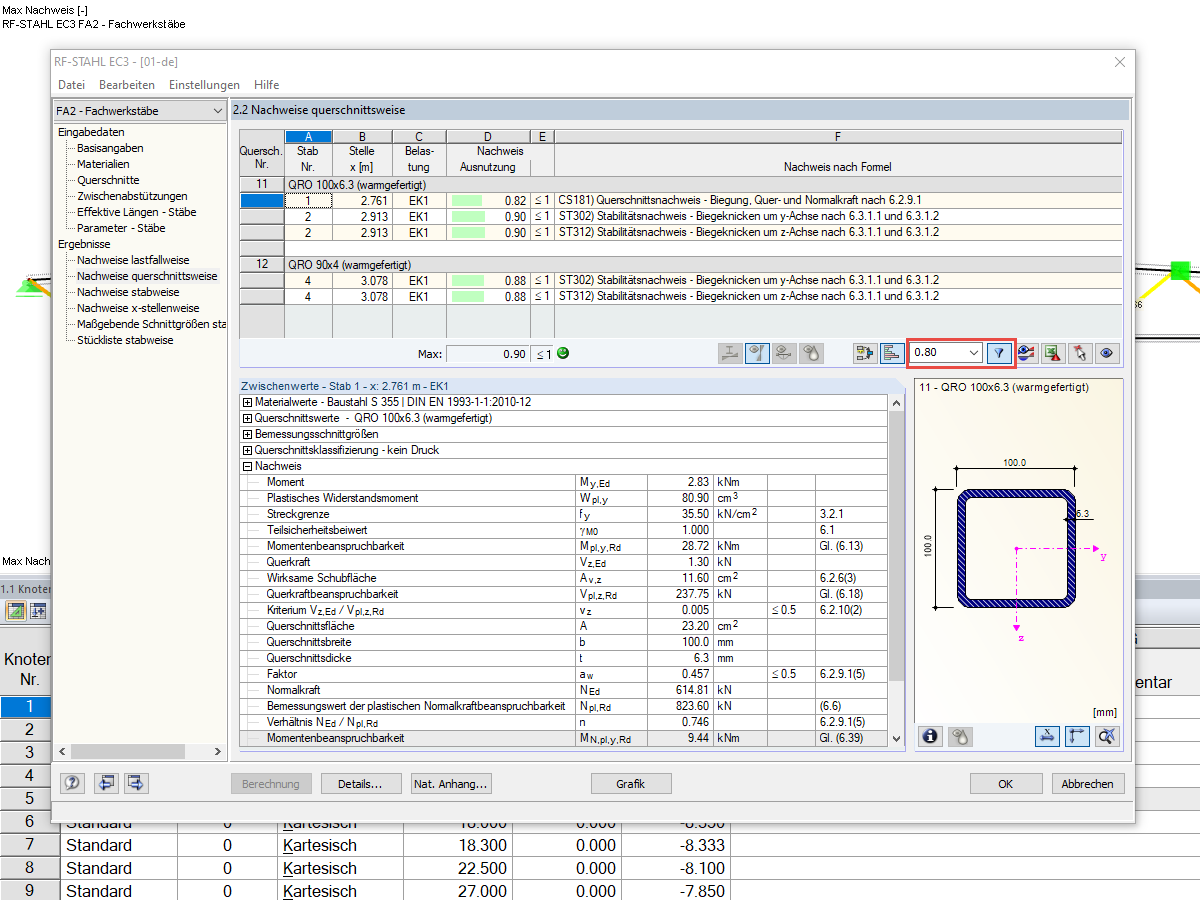Click the filter funnel icon beside 0.80

pos(998,353)
